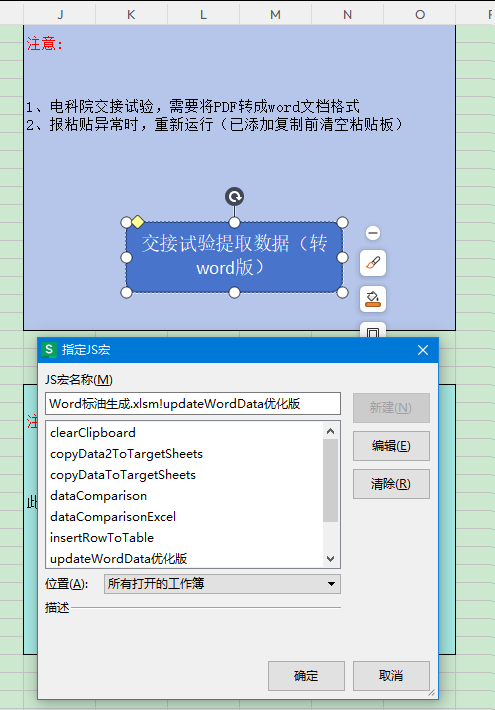The image size is (495, 710).
Task: Select clearClipboard in the macro list
Action: coord(185,433)
